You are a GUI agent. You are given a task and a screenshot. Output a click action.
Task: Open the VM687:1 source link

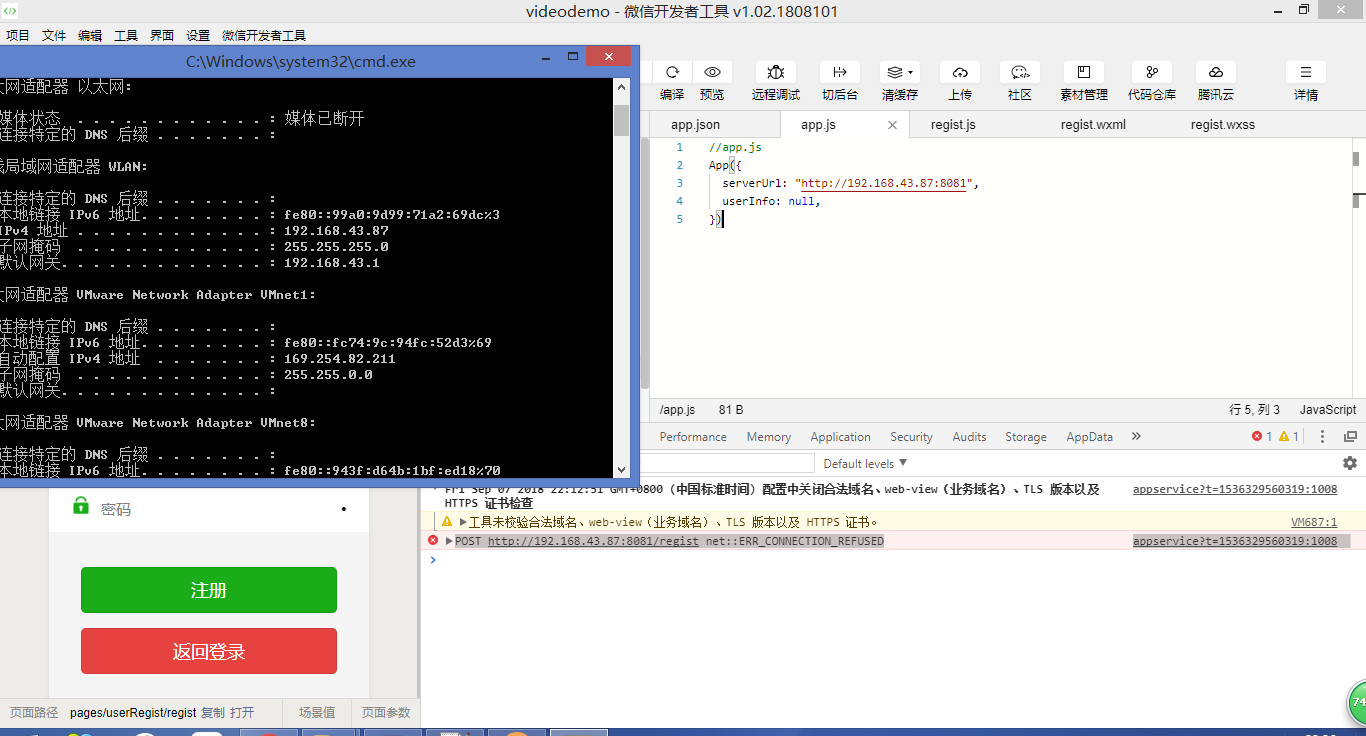(x=1314, y=522)
